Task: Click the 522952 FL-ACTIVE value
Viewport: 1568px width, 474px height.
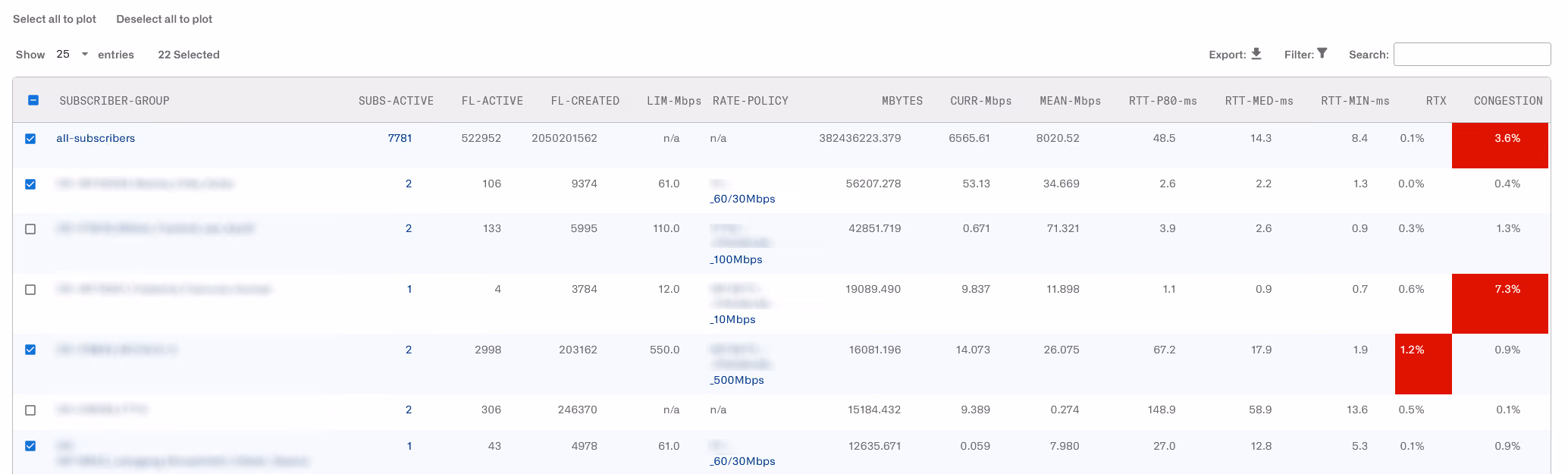Action: pos(481,138)
